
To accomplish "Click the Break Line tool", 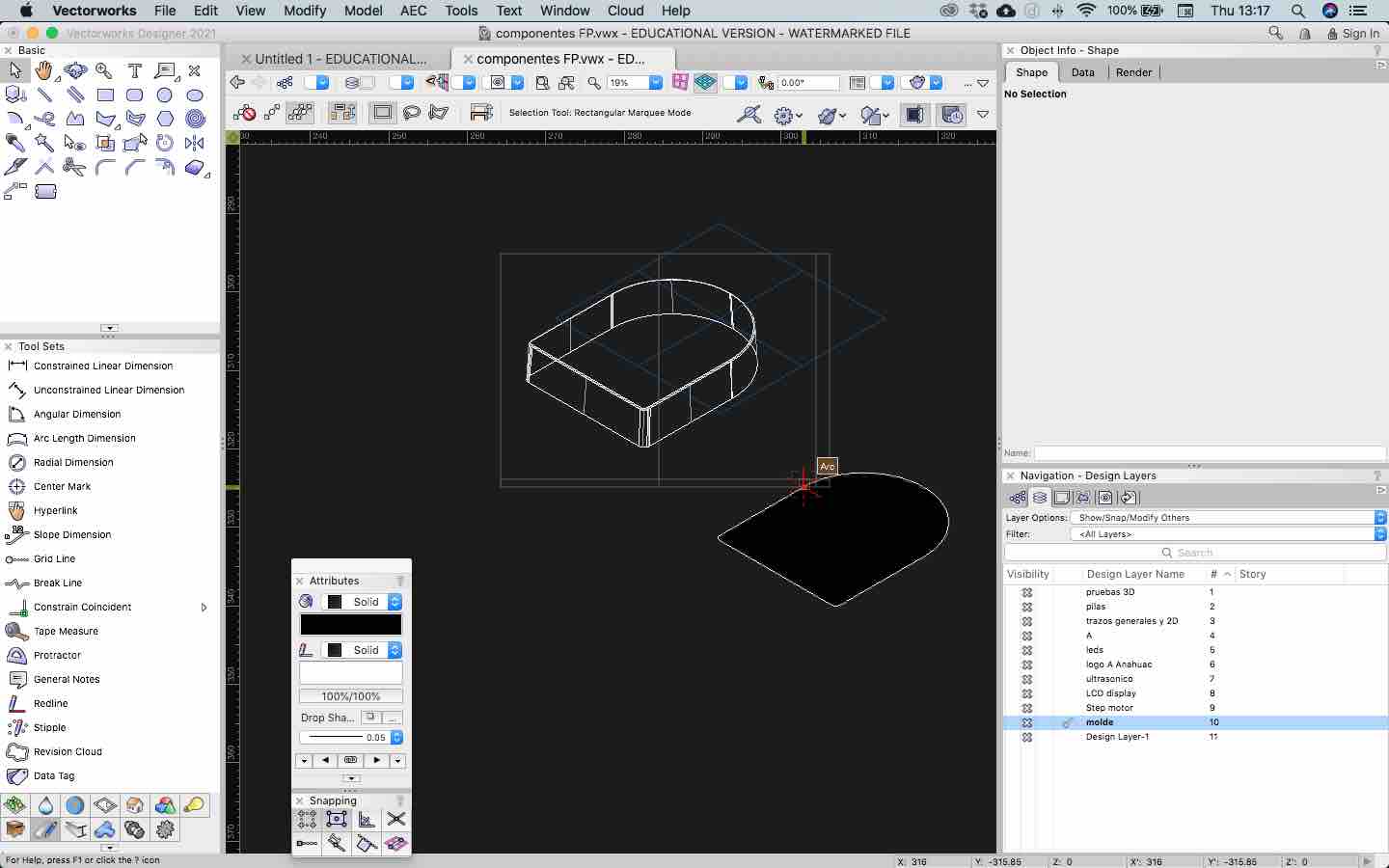I will coord(58,583).
